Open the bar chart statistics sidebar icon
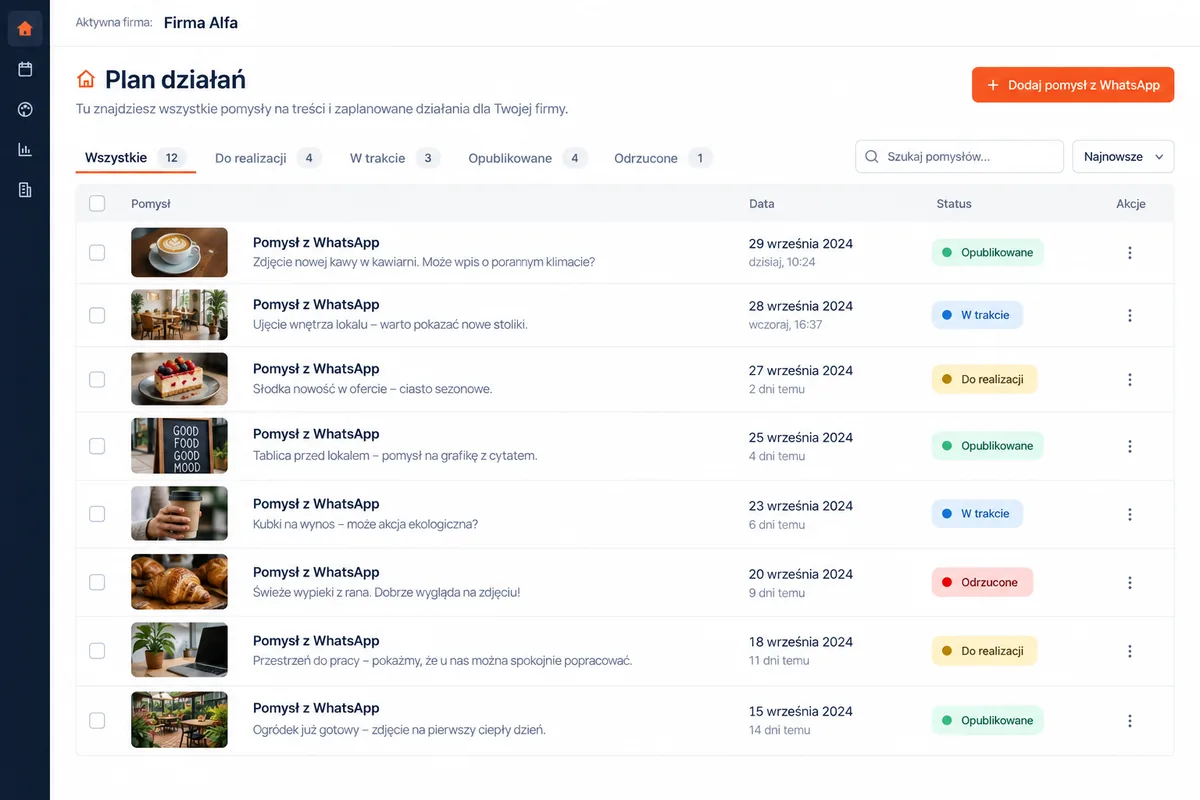The width and height of the screenshot is (1200, 800). [25, 150]
